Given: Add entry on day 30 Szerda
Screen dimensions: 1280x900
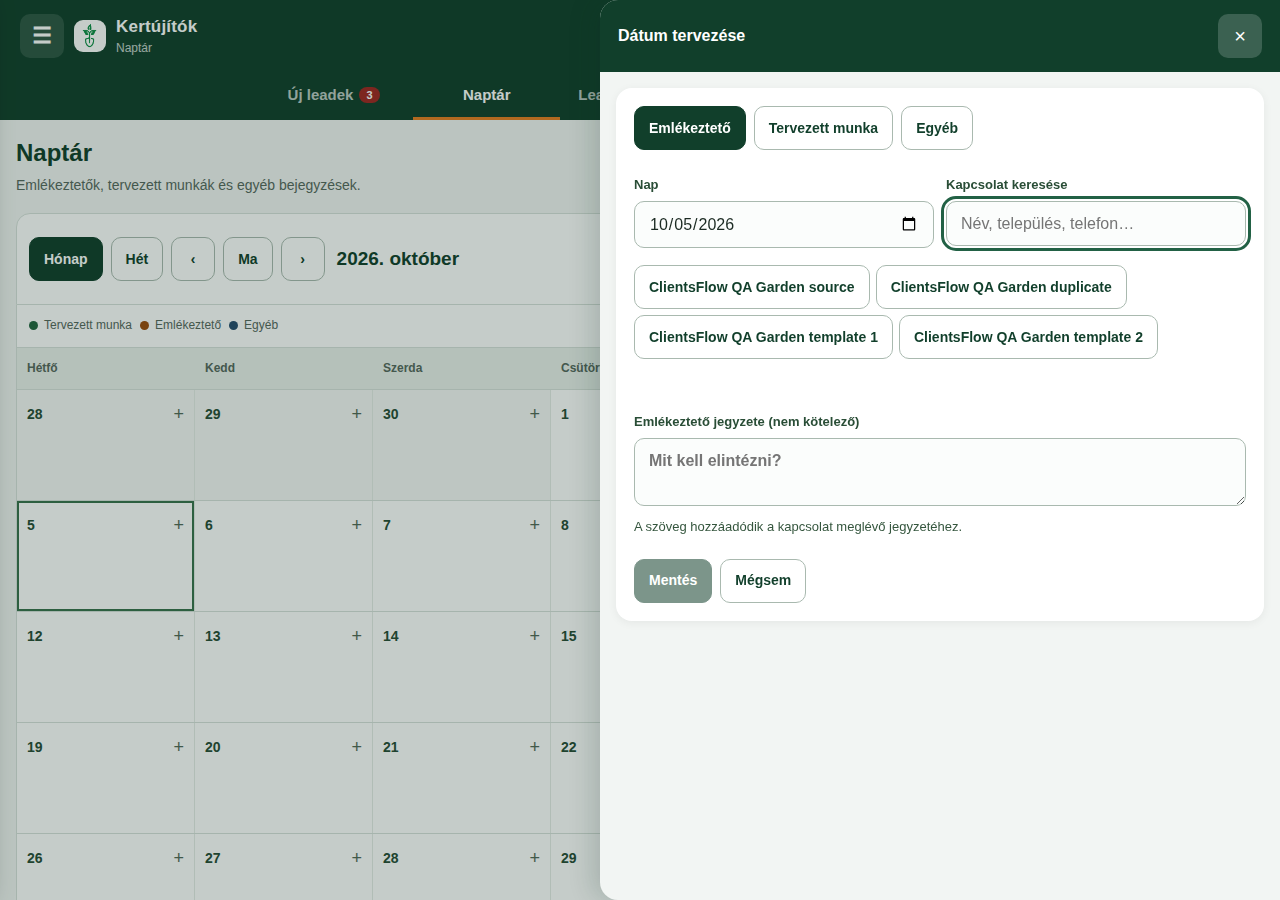Looking at the screenshot, I should [535, 413].
